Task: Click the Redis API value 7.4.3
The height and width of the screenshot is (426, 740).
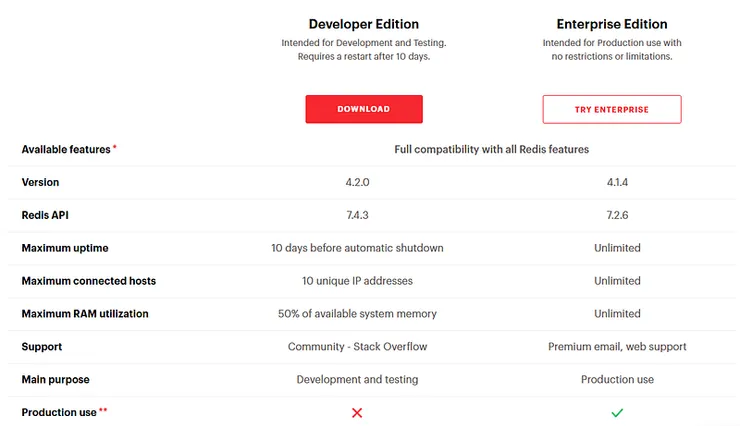Action: coord(357,215)
